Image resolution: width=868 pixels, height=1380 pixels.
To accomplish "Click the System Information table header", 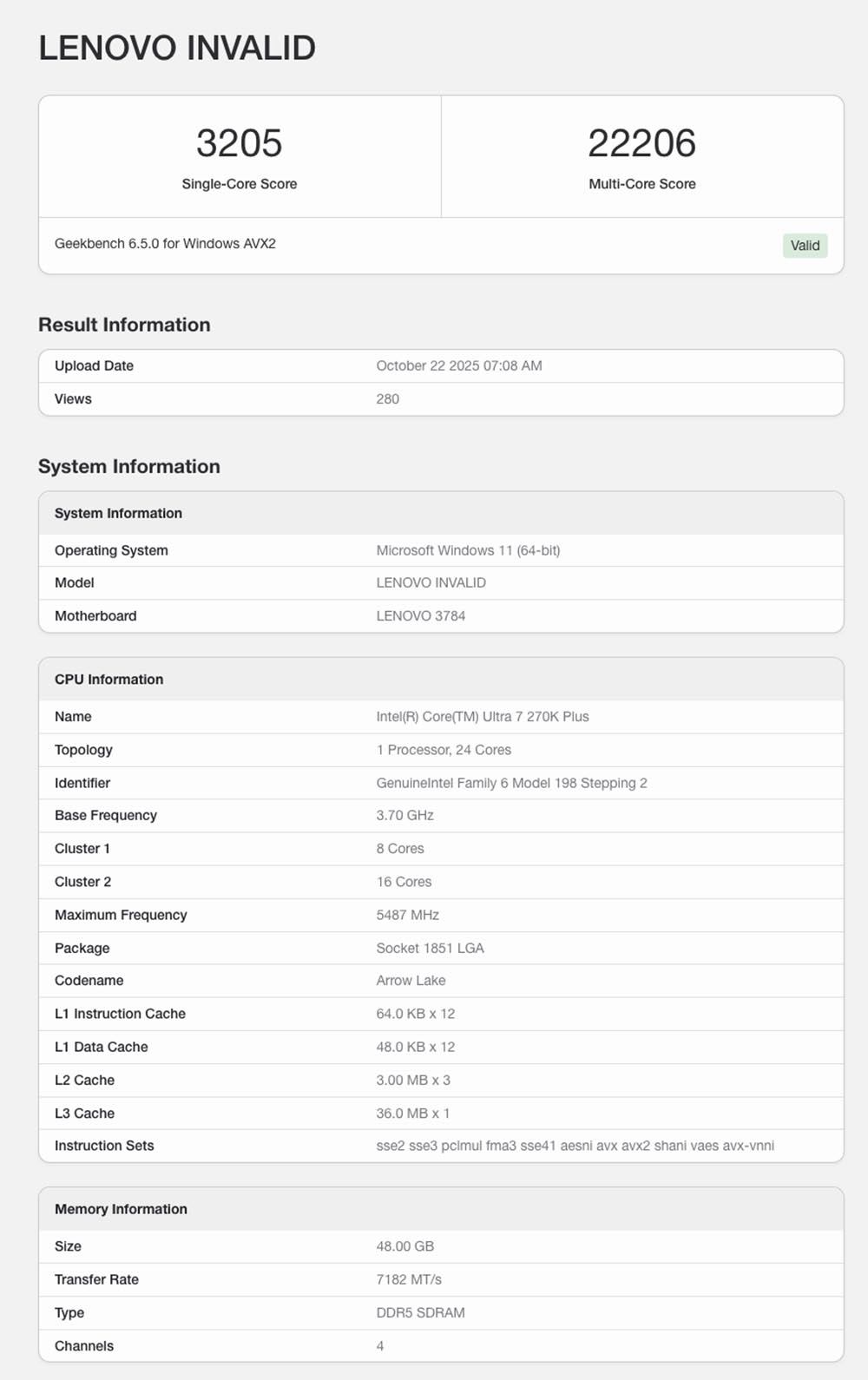I will pos(118,514).
